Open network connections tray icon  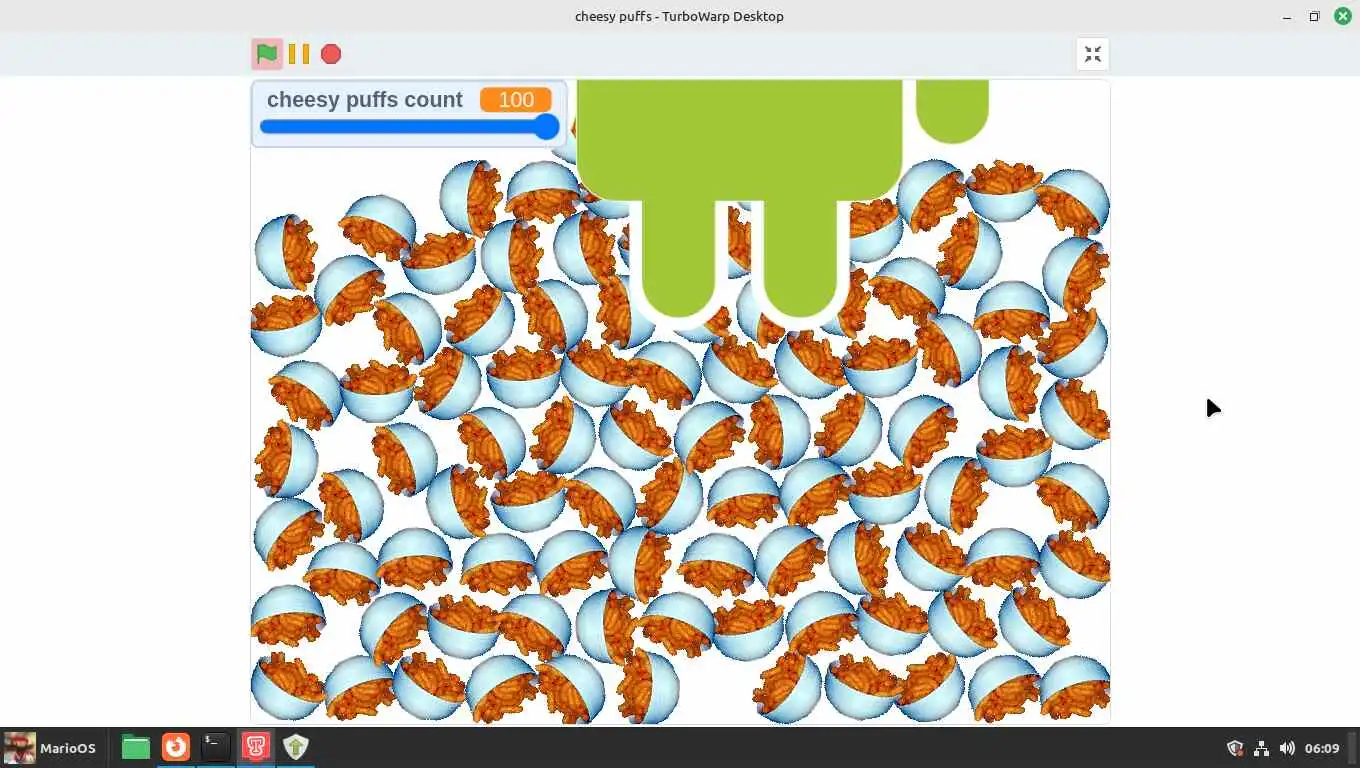click(x=1261, y=748)
